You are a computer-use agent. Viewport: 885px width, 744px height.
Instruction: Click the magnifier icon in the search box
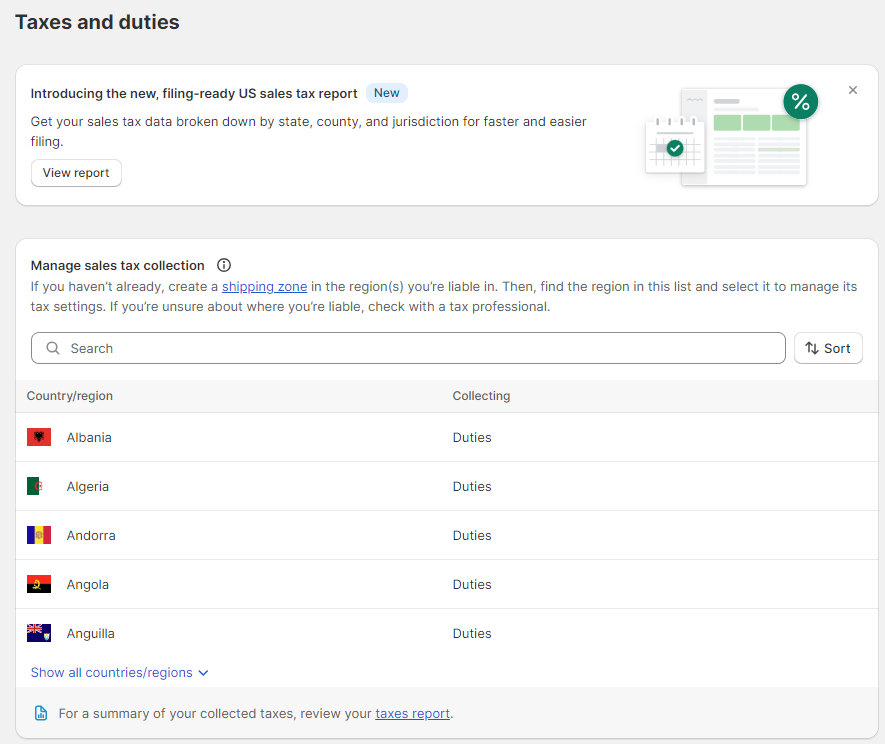pos(53,348)
